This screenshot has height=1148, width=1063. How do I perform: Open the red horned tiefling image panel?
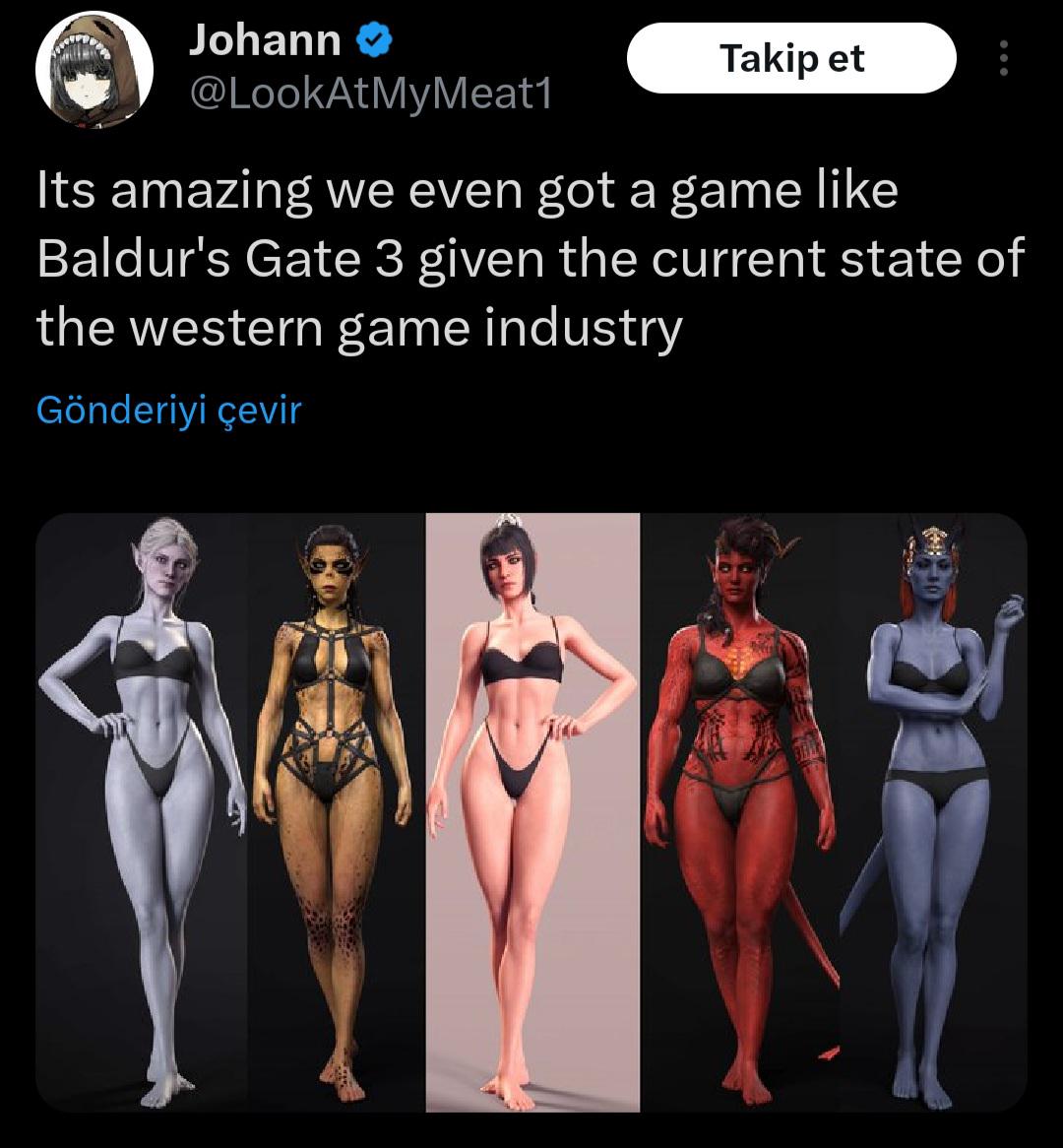[x=739, y=812]
